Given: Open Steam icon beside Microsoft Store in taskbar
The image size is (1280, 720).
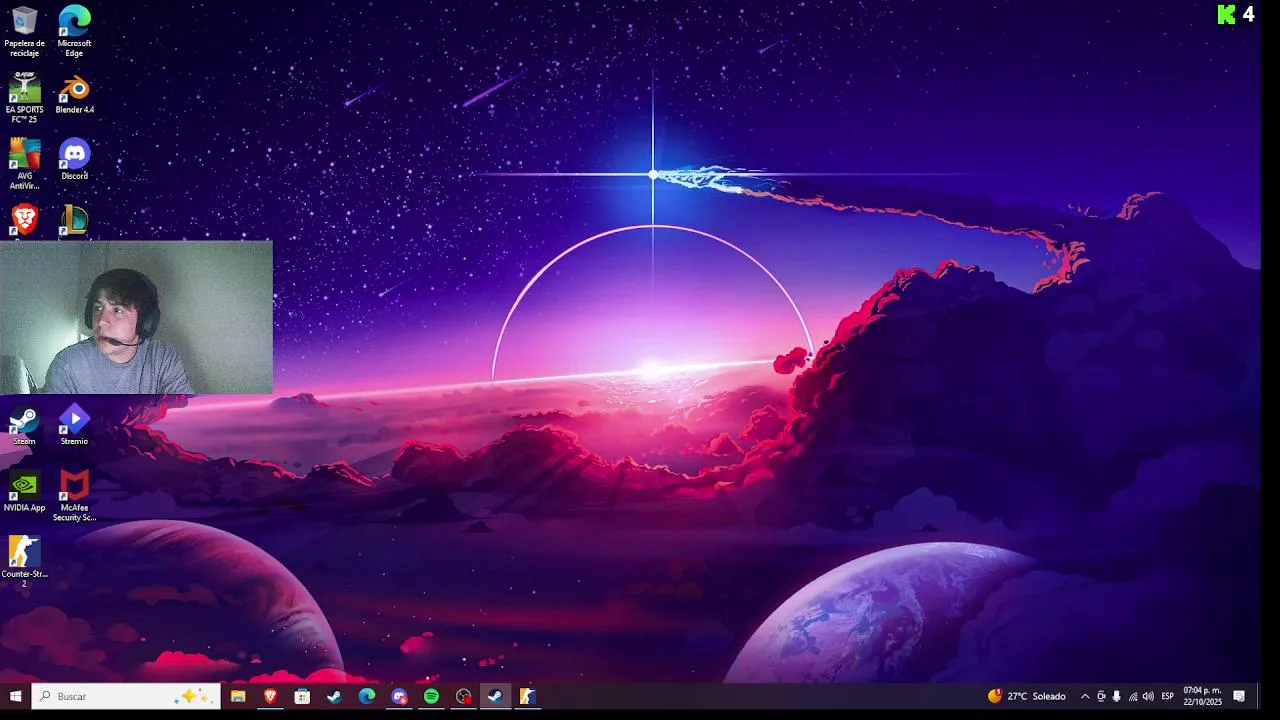Looking at the screenshot, I should (x=334, y=696).
